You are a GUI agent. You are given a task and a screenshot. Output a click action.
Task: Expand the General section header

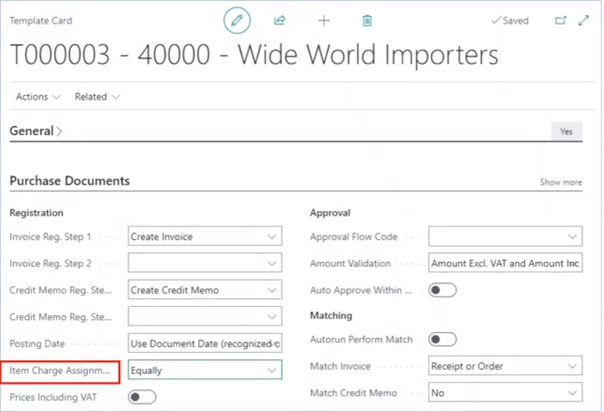(35, 131)
